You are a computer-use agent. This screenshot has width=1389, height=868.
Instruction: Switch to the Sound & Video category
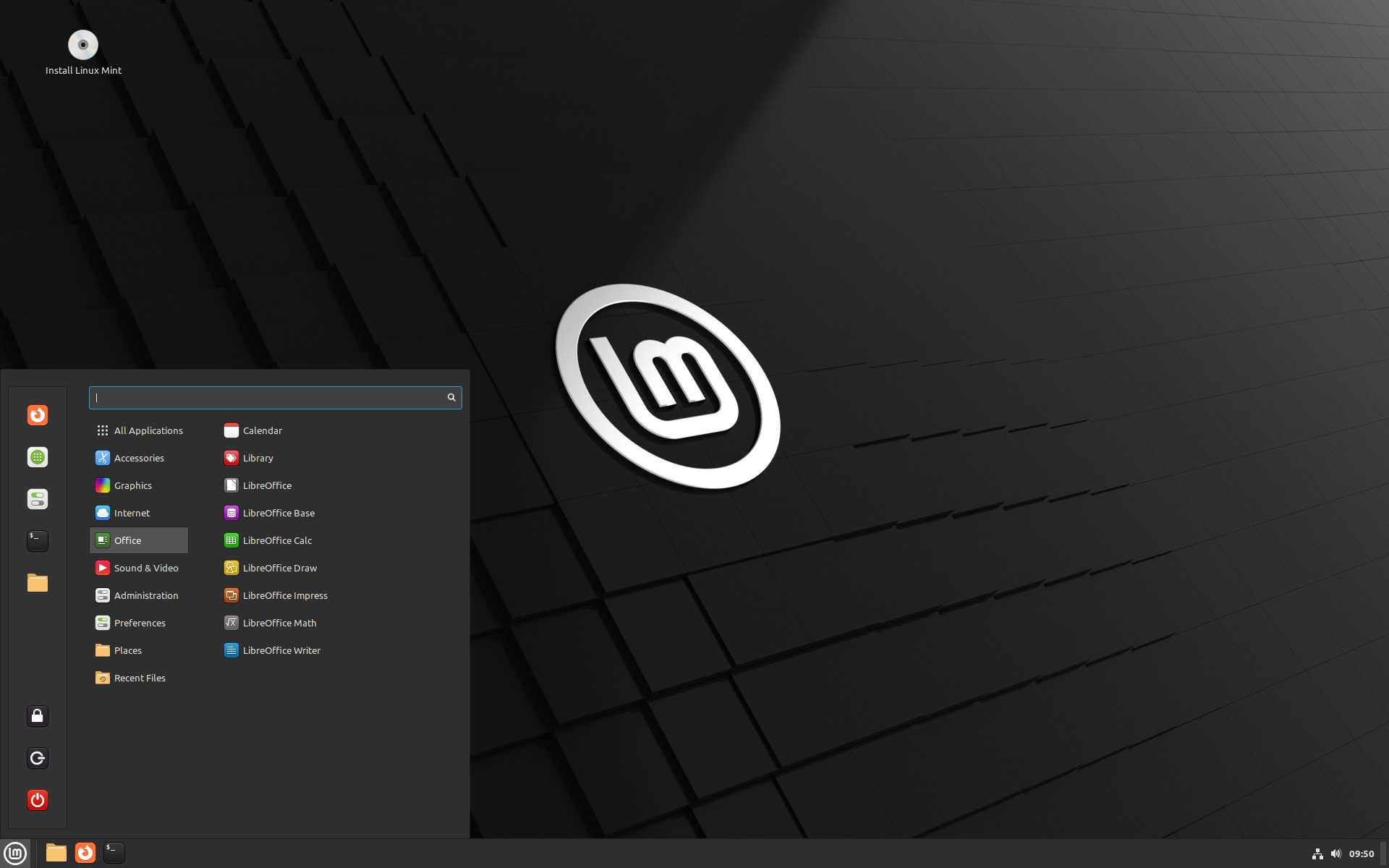(x=146, y=568)
